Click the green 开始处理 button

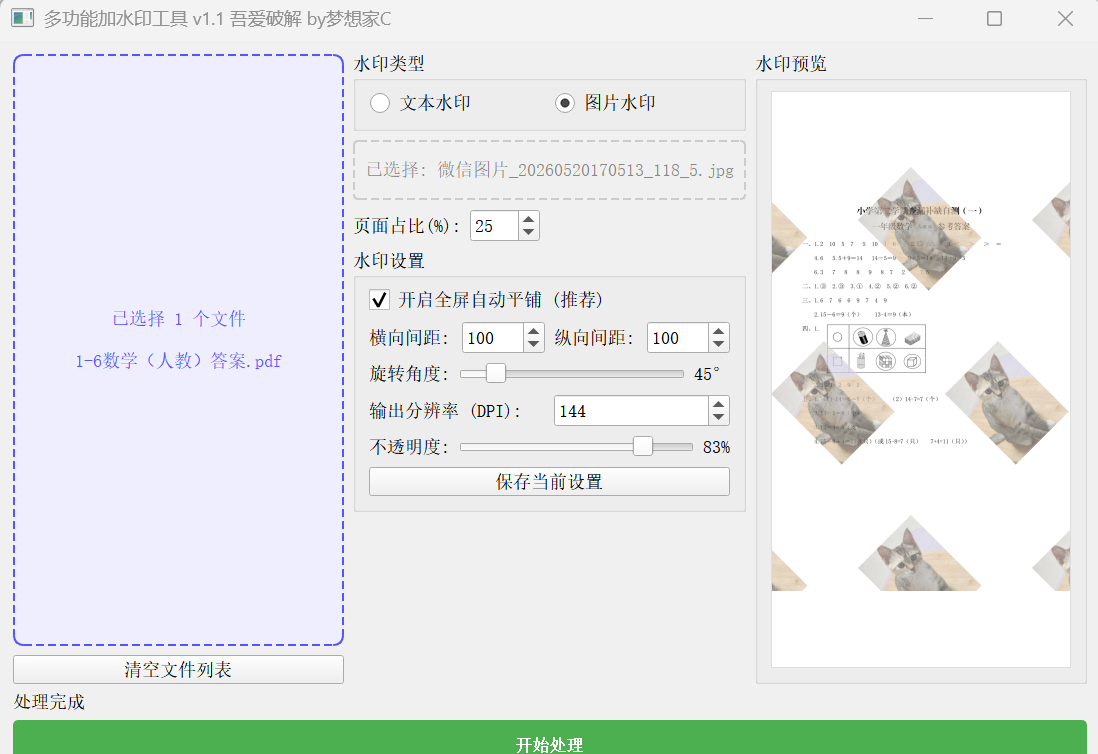(x=550, y=738)
